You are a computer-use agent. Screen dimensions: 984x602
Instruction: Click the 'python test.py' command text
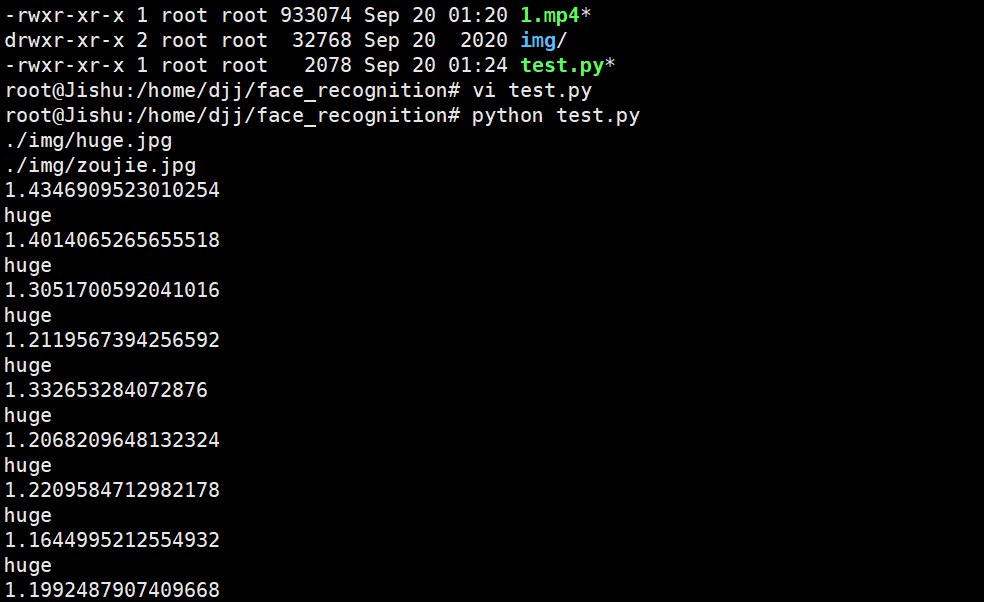click(555, 115)
